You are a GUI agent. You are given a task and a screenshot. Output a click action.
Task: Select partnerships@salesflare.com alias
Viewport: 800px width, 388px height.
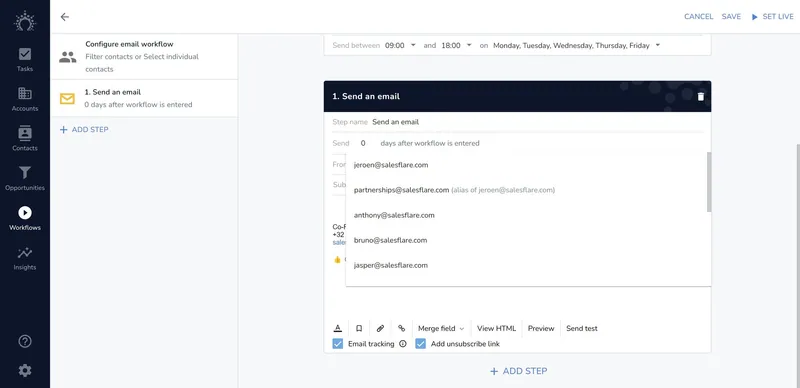click(526, 190)
